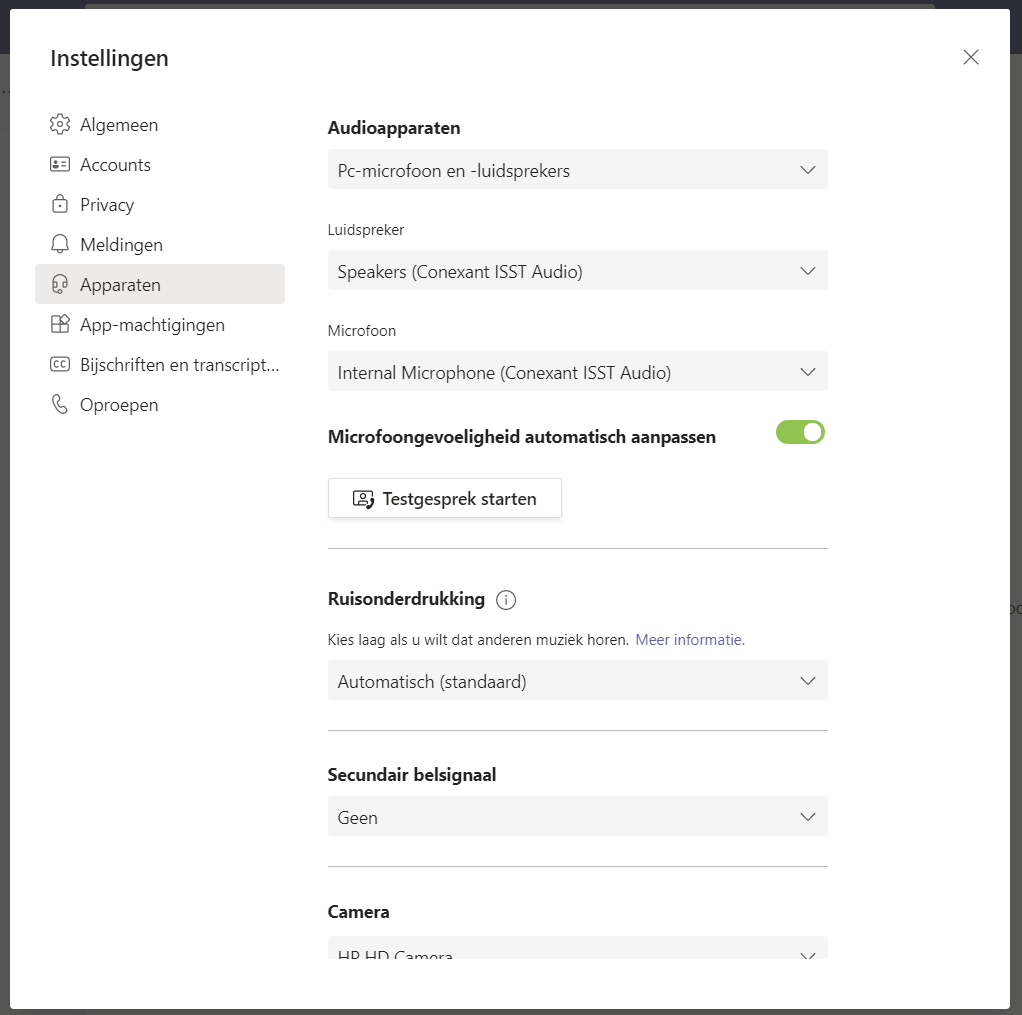
Task: Click the Ruisonderdrukking heading
Action: (x=406, y=599)
